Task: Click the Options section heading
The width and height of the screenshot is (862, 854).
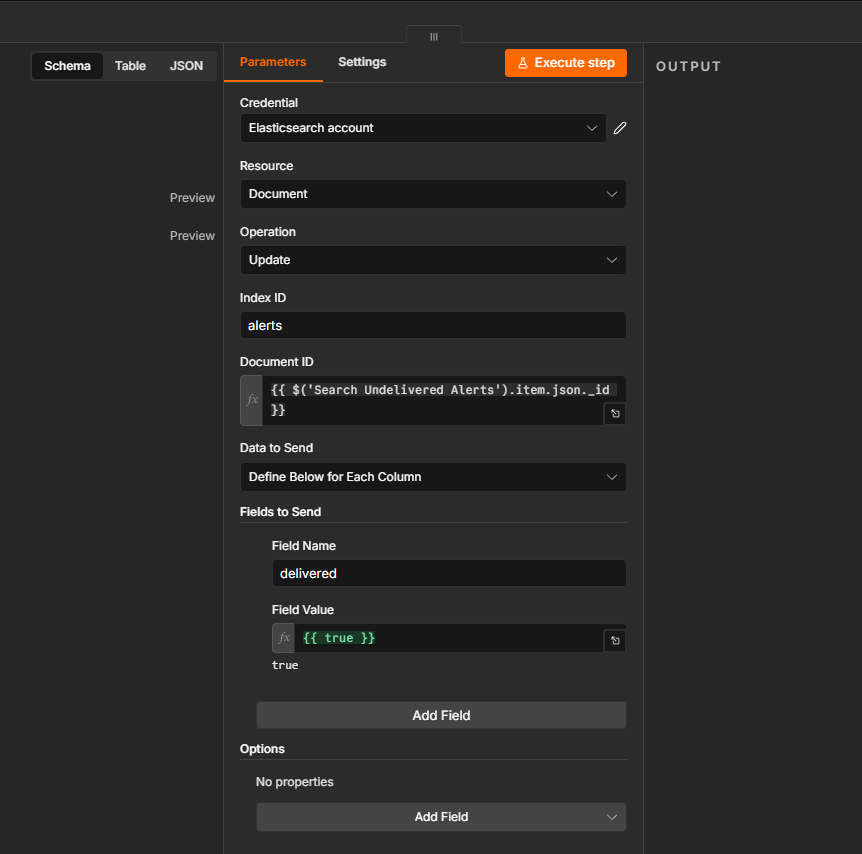Action: 262,749
